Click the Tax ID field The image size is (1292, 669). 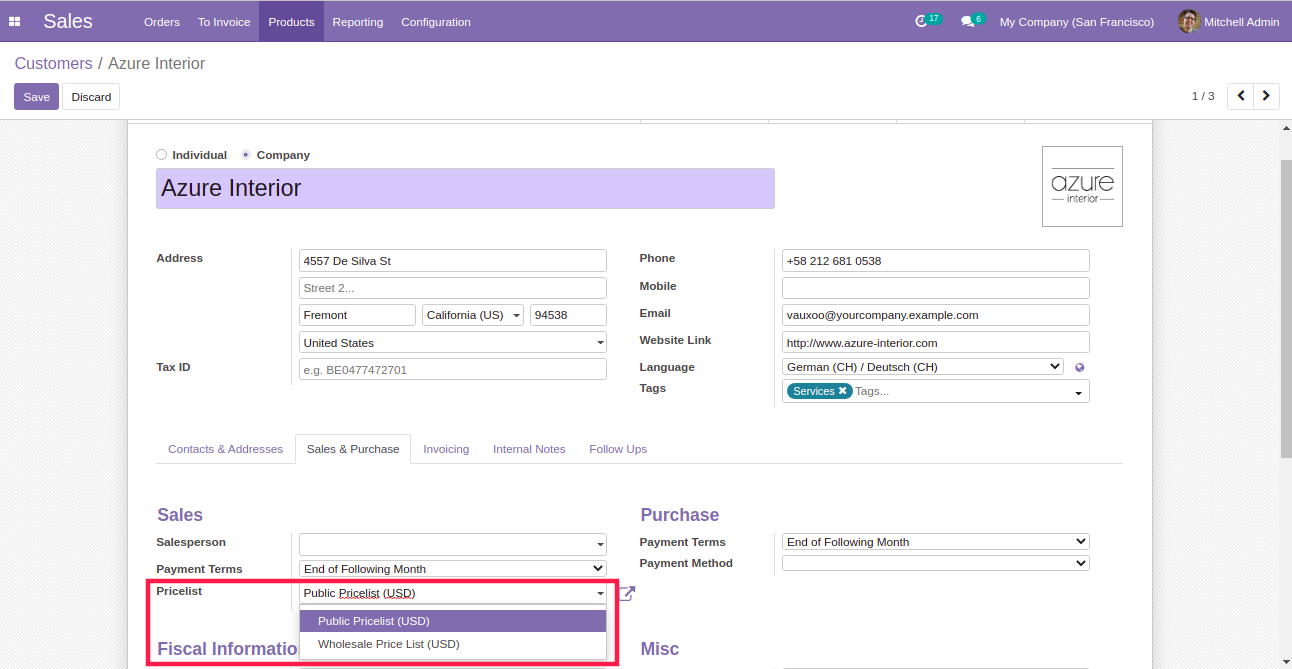click(453, 370)
